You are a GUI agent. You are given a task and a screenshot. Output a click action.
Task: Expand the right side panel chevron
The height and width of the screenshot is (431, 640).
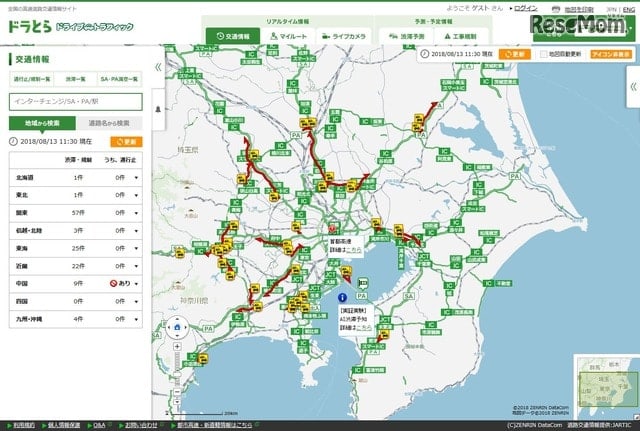click(x=633, y=87)
